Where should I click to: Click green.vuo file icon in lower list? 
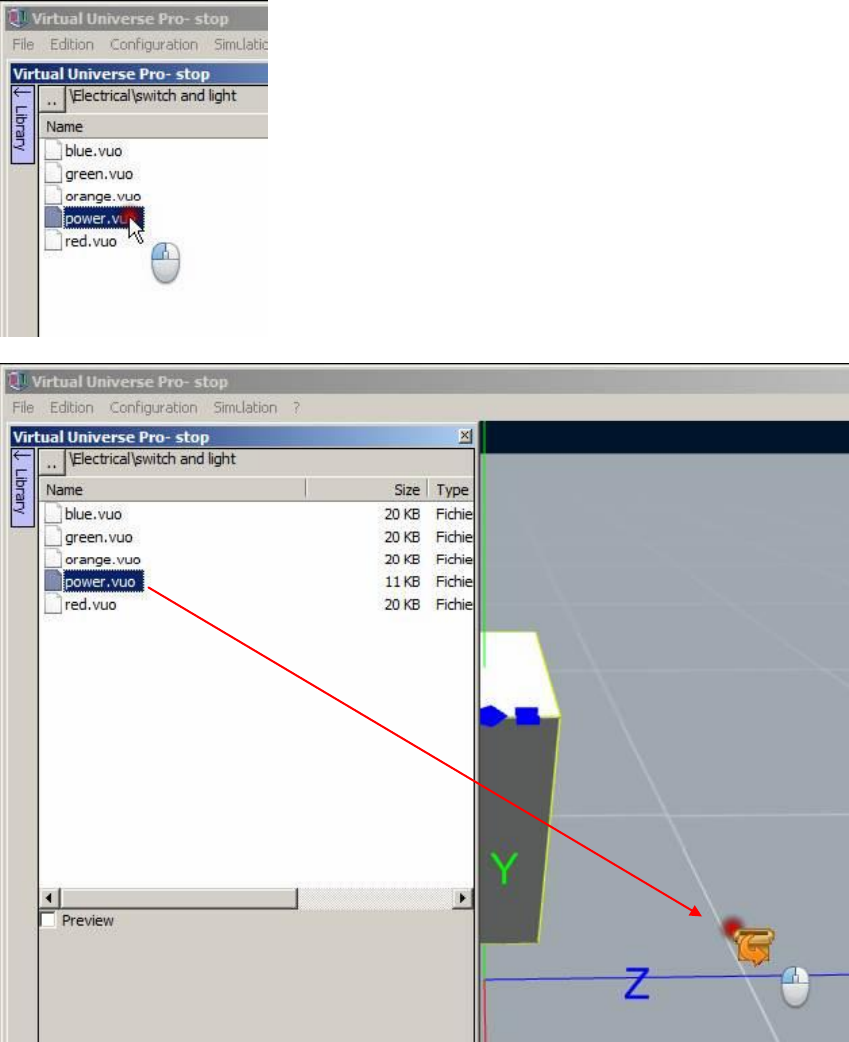tap(53, 536)
